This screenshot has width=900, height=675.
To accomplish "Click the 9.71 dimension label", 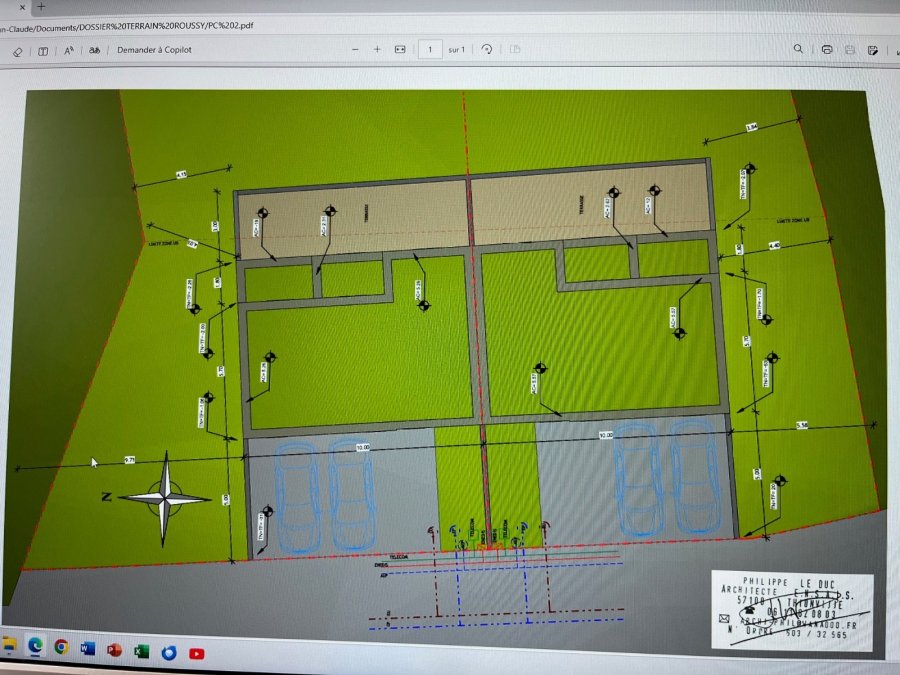I will click(130, 460).
